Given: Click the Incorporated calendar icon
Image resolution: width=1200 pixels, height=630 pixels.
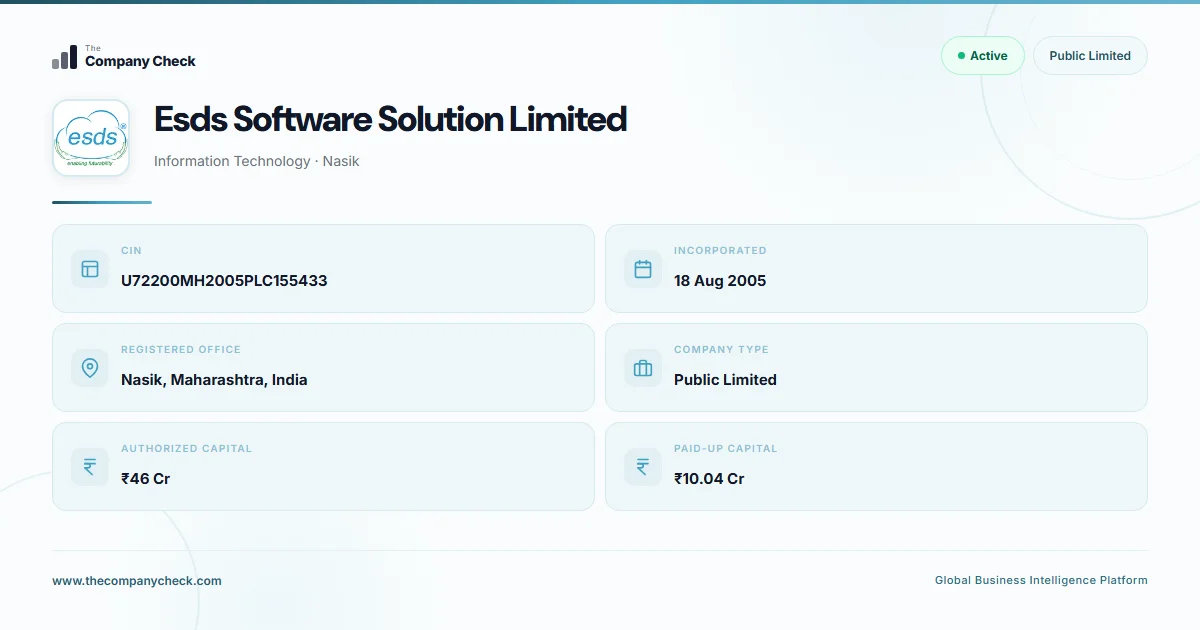Looking at the screenshot, I should coord(643,268).
